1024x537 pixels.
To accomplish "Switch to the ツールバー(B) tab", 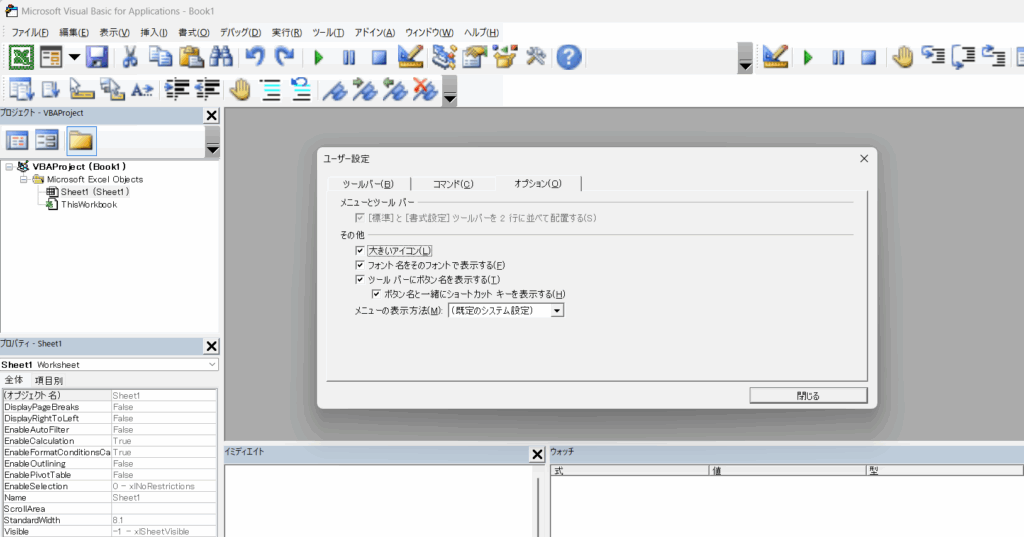I will click(368, 184).
